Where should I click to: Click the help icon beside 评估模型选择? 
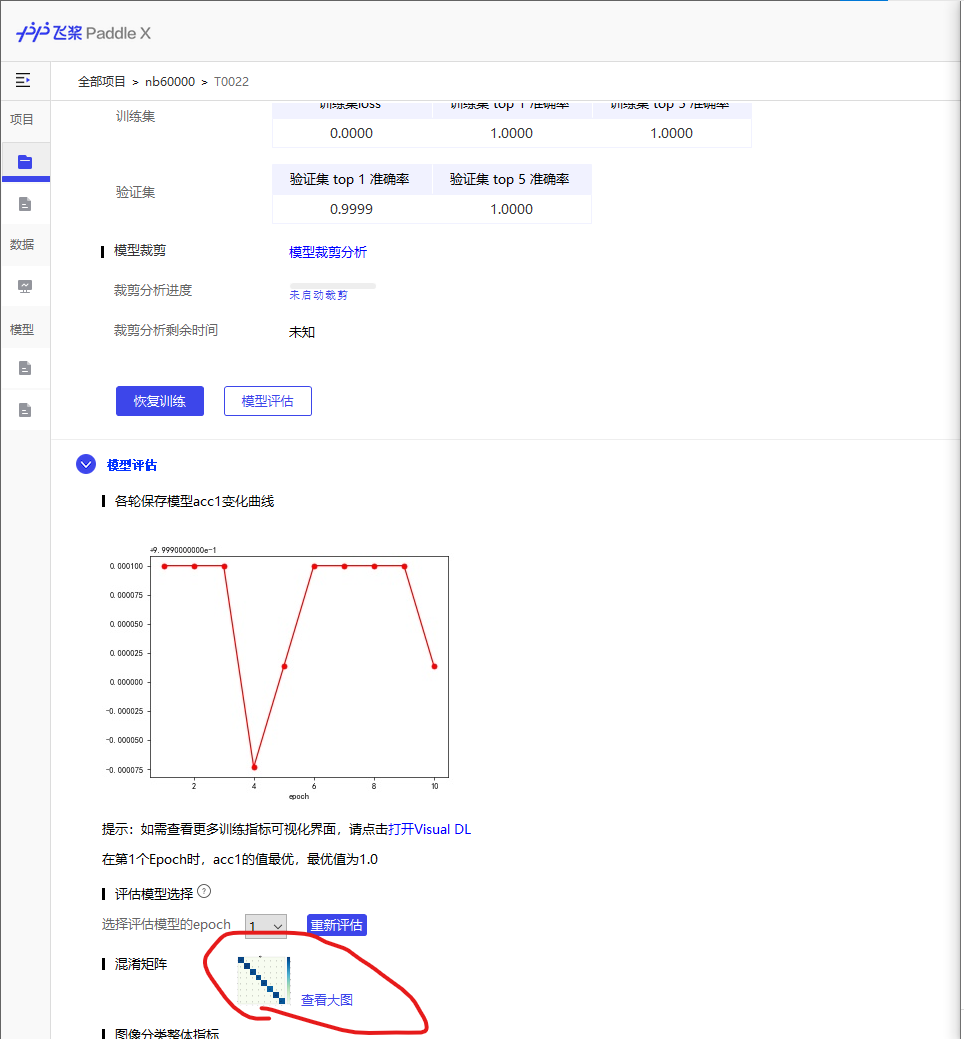(204, 891)
